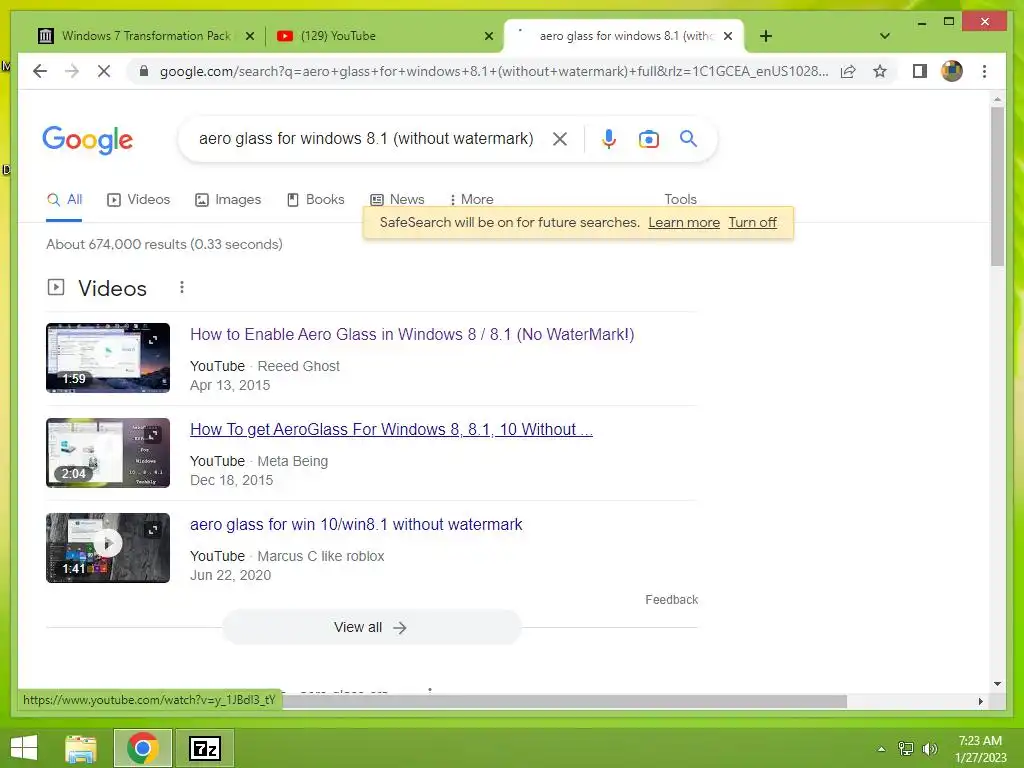Clear the Google search box

coord(560,138)
